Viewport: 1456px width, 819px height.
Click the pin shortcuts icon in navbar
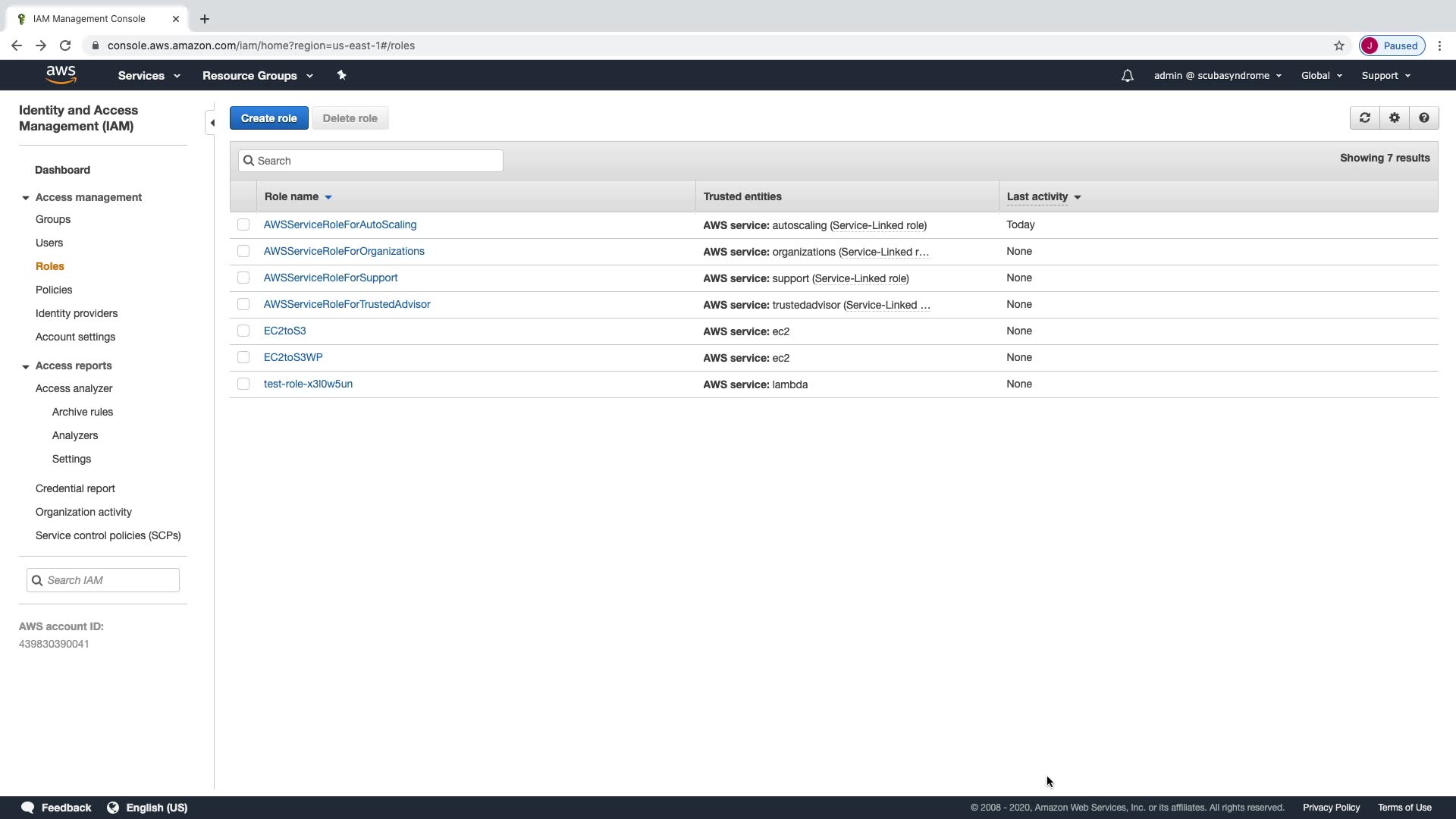341,75
